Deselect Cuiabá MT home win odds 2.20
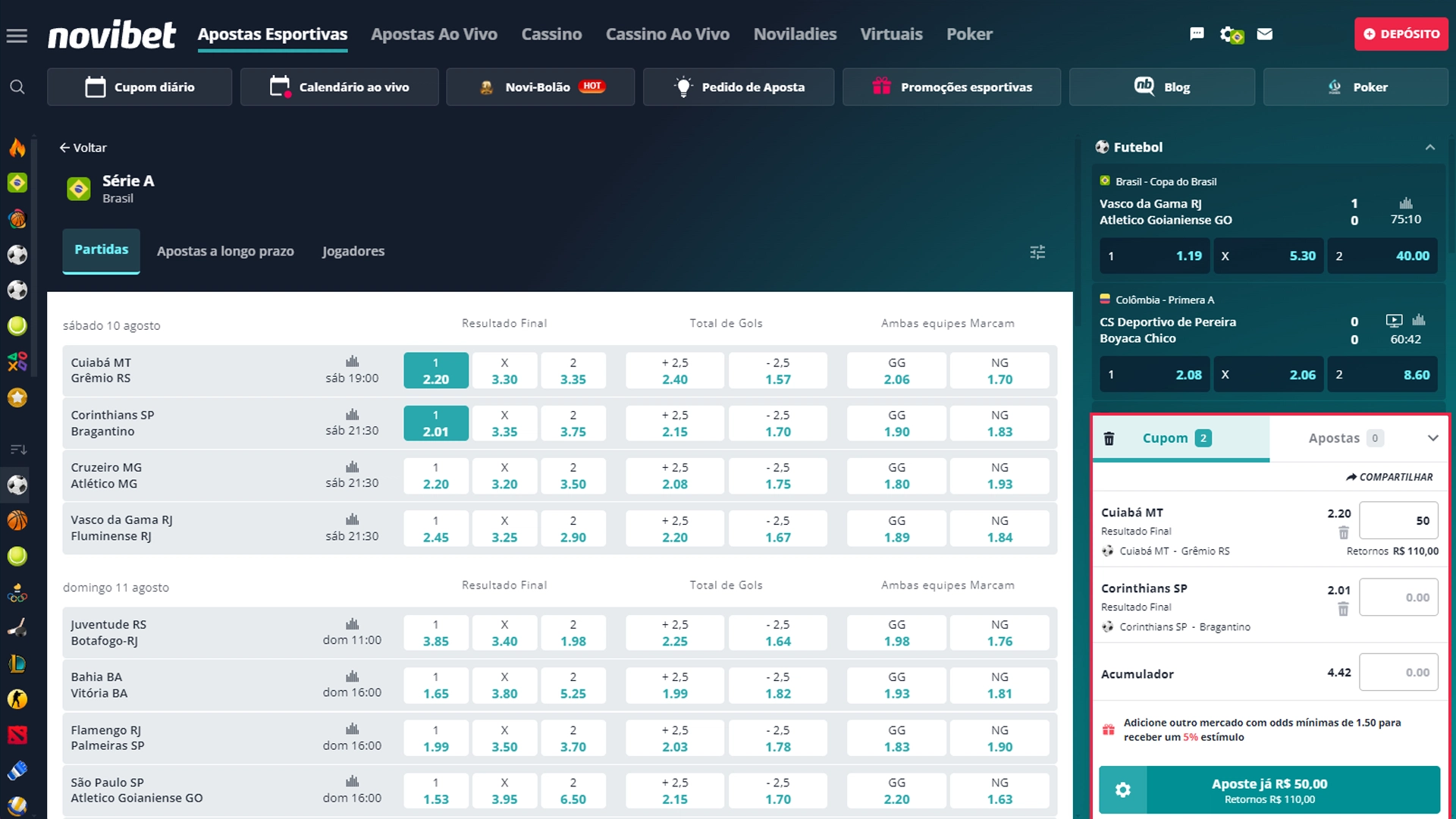 pos(435,371)
